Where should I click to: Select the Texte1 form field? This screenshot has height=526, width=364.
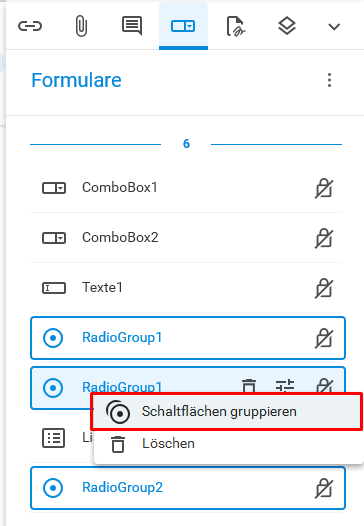pyautogui.click(x=186, y=287)
